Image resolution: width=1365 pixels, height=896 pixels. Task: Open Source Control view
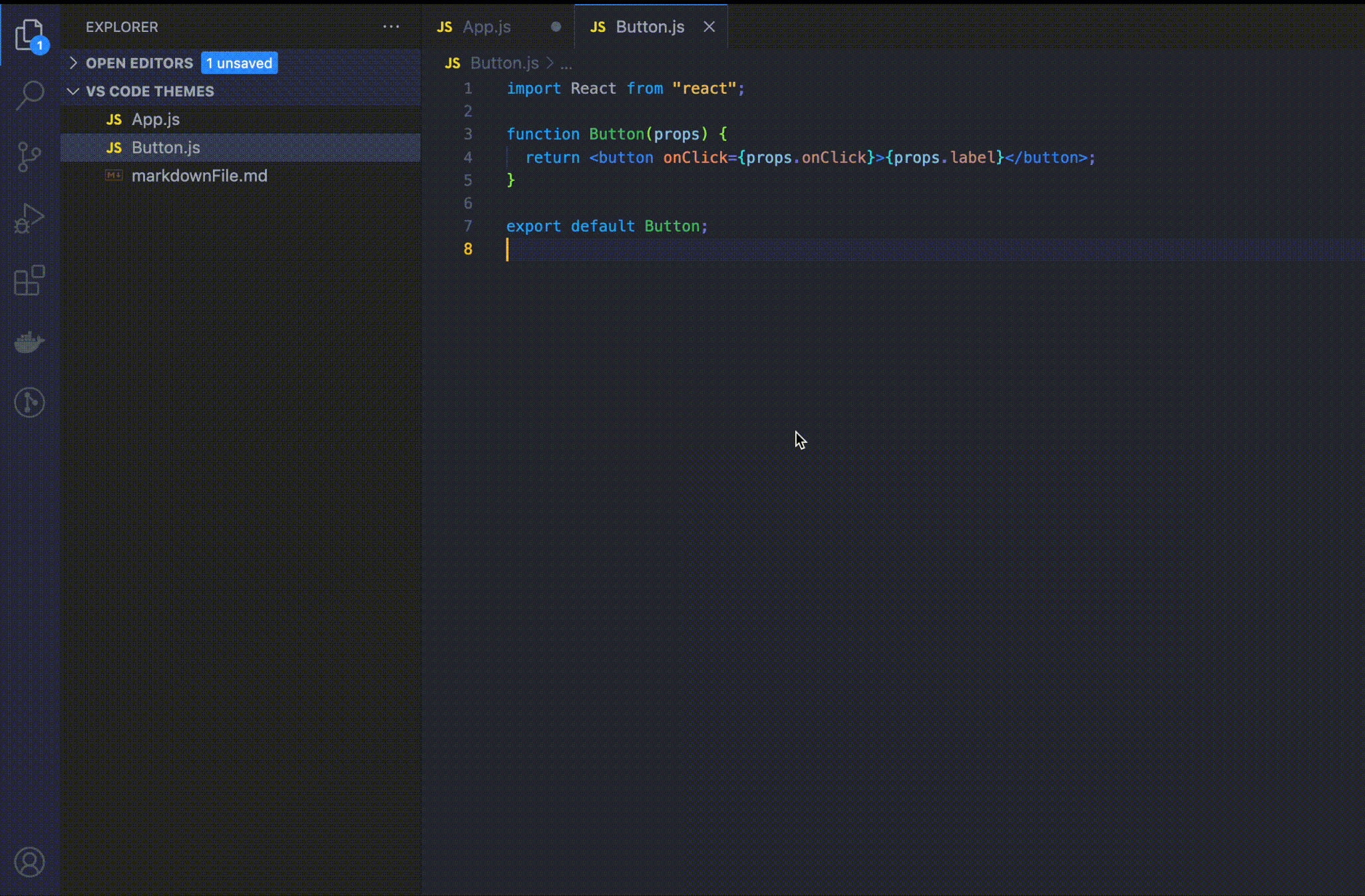(29, 157)
